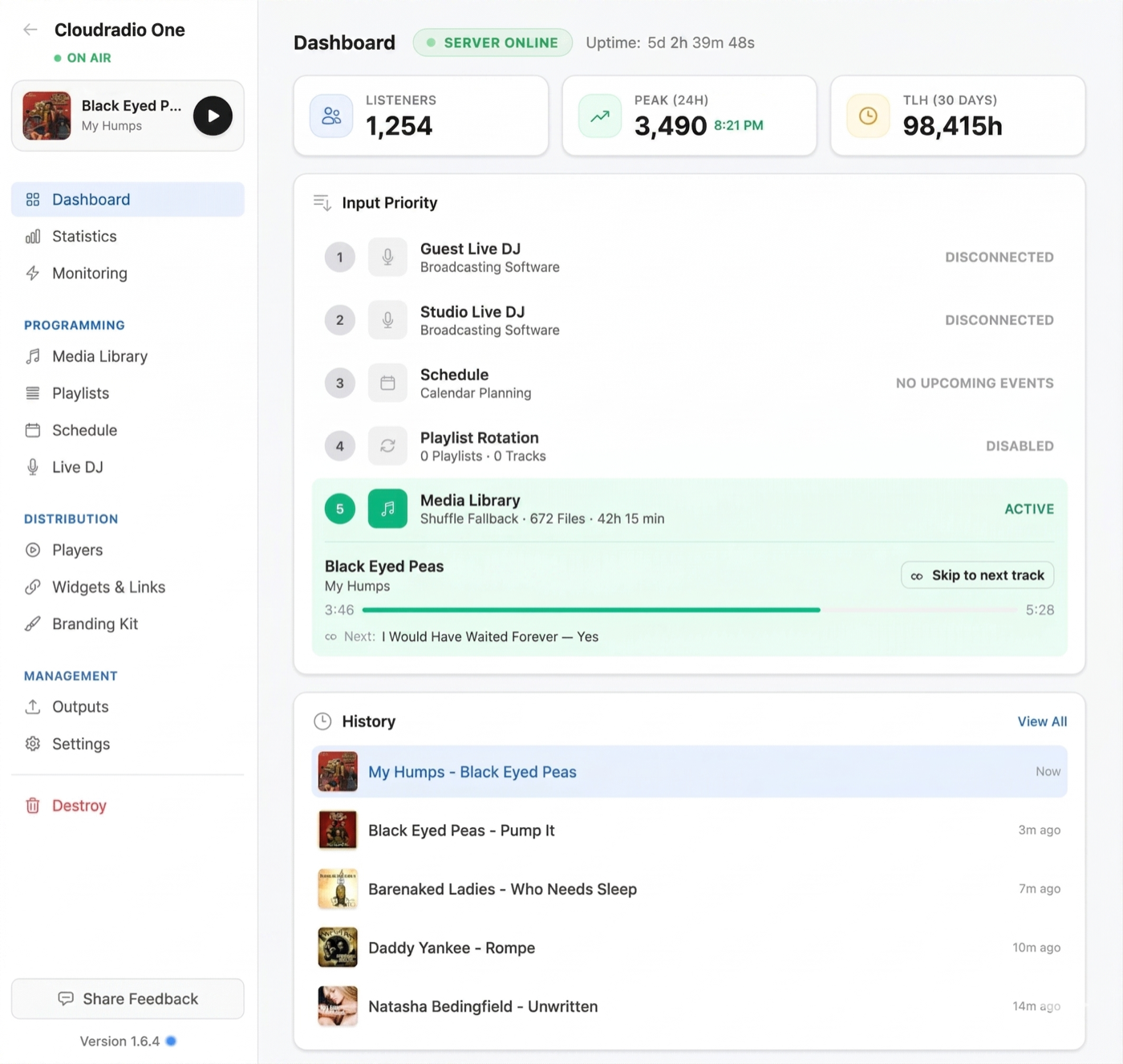Viewport: 1123px width, 1064px height.
Task: Click the Skip to next track button
Action: coord(977,575)
